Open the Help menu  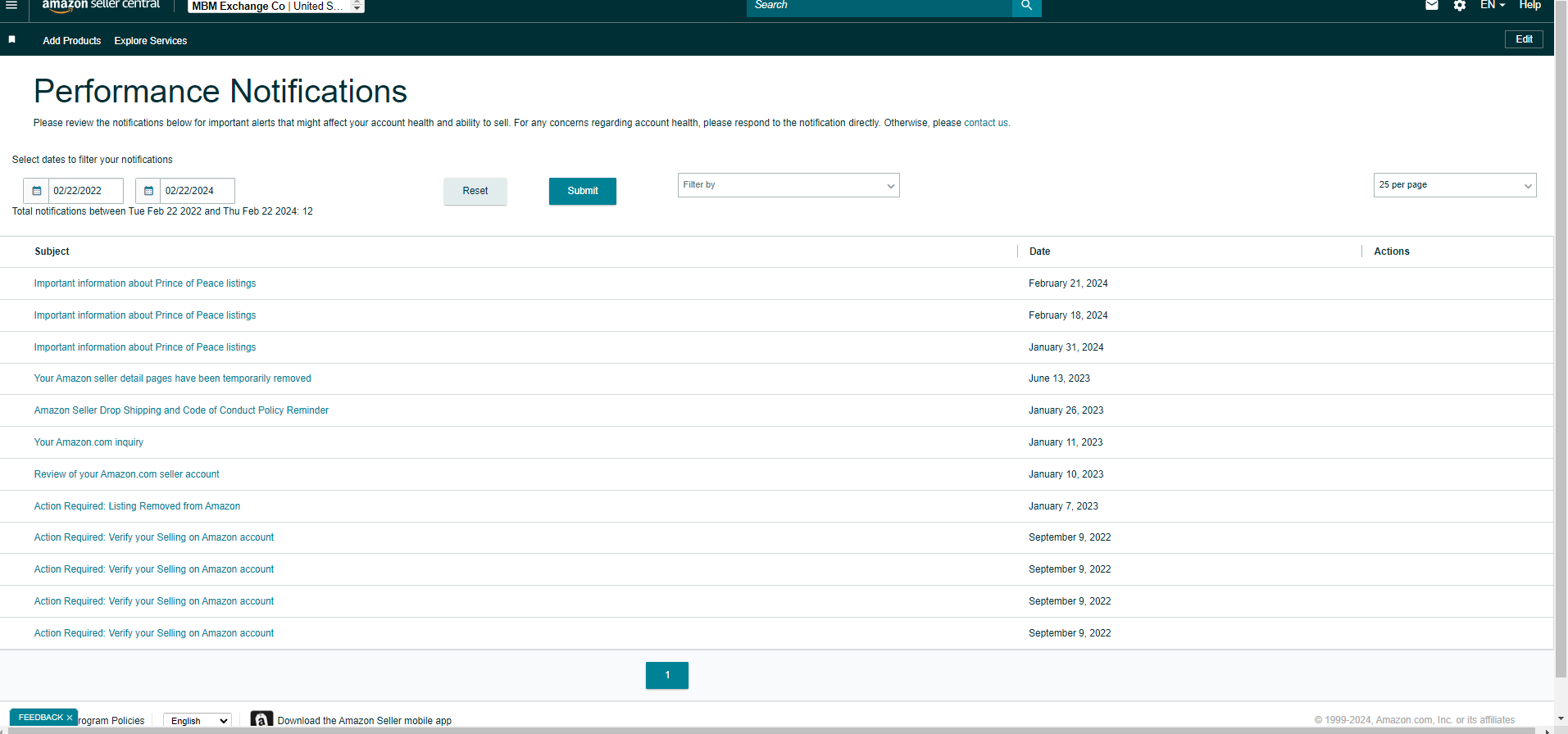[1529, 5]
